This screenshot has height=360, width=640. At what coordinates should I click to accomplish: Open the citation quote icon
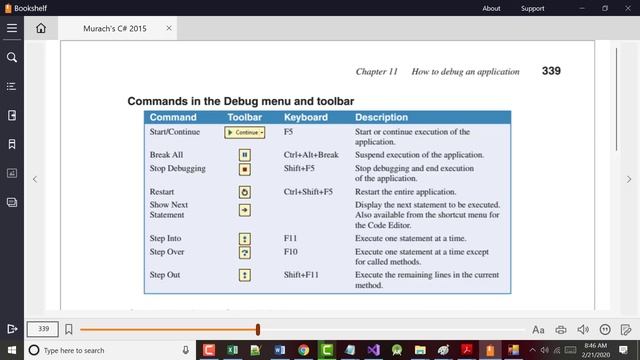pos(605,329)
